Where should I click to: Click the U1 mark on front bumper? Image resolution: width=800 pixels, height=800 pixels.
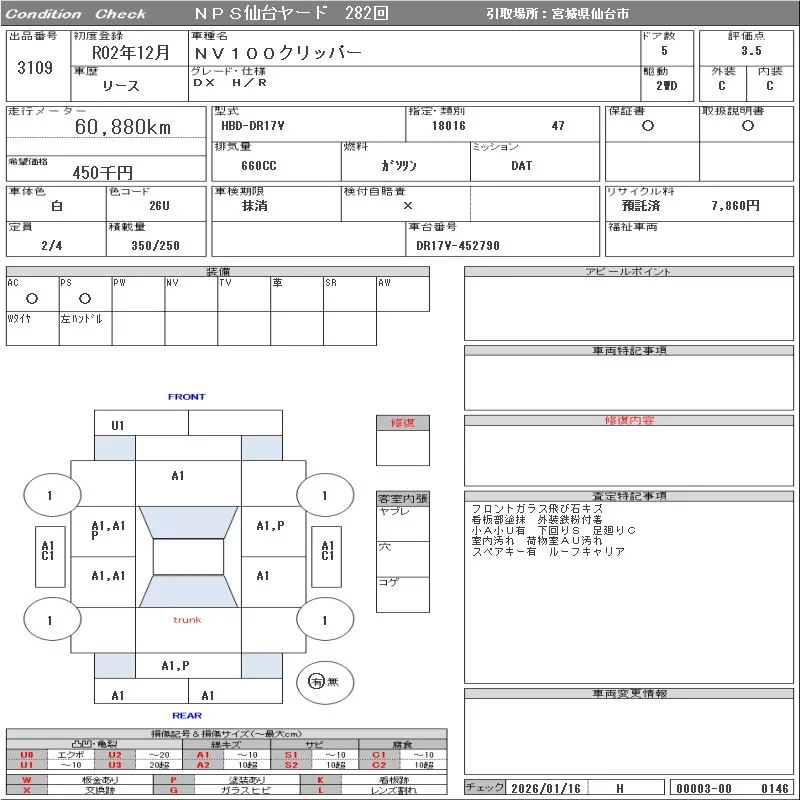(x=118, y=426)
